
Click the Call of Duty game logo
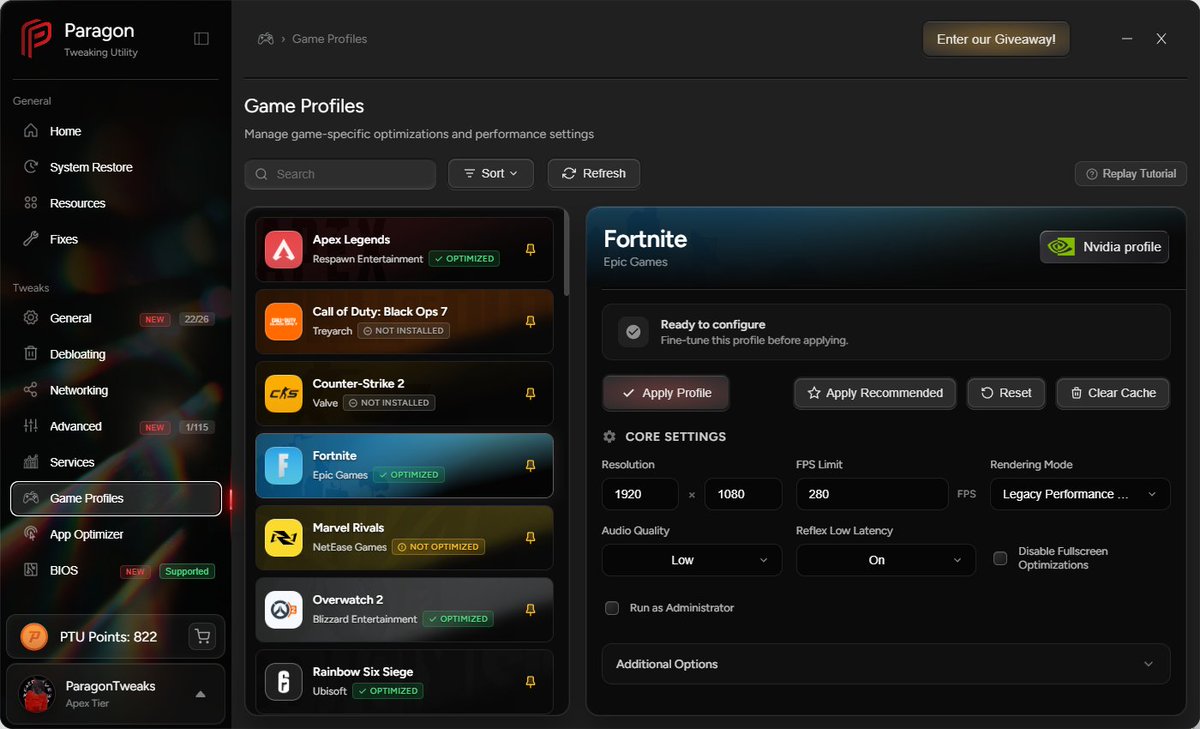click(283, 321)
